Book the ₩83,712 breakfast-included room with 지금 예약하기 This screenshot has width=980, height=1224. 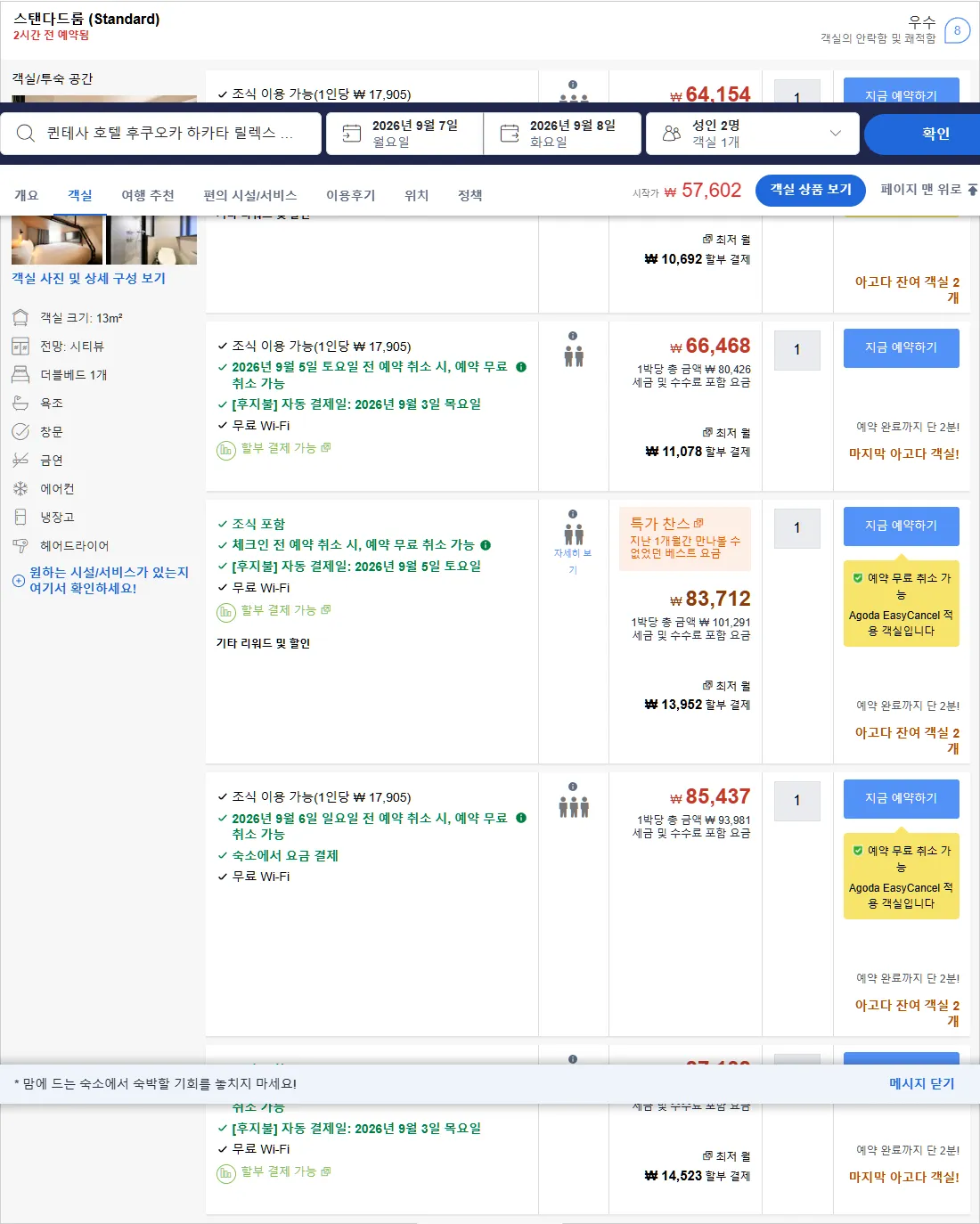(902, 526)
